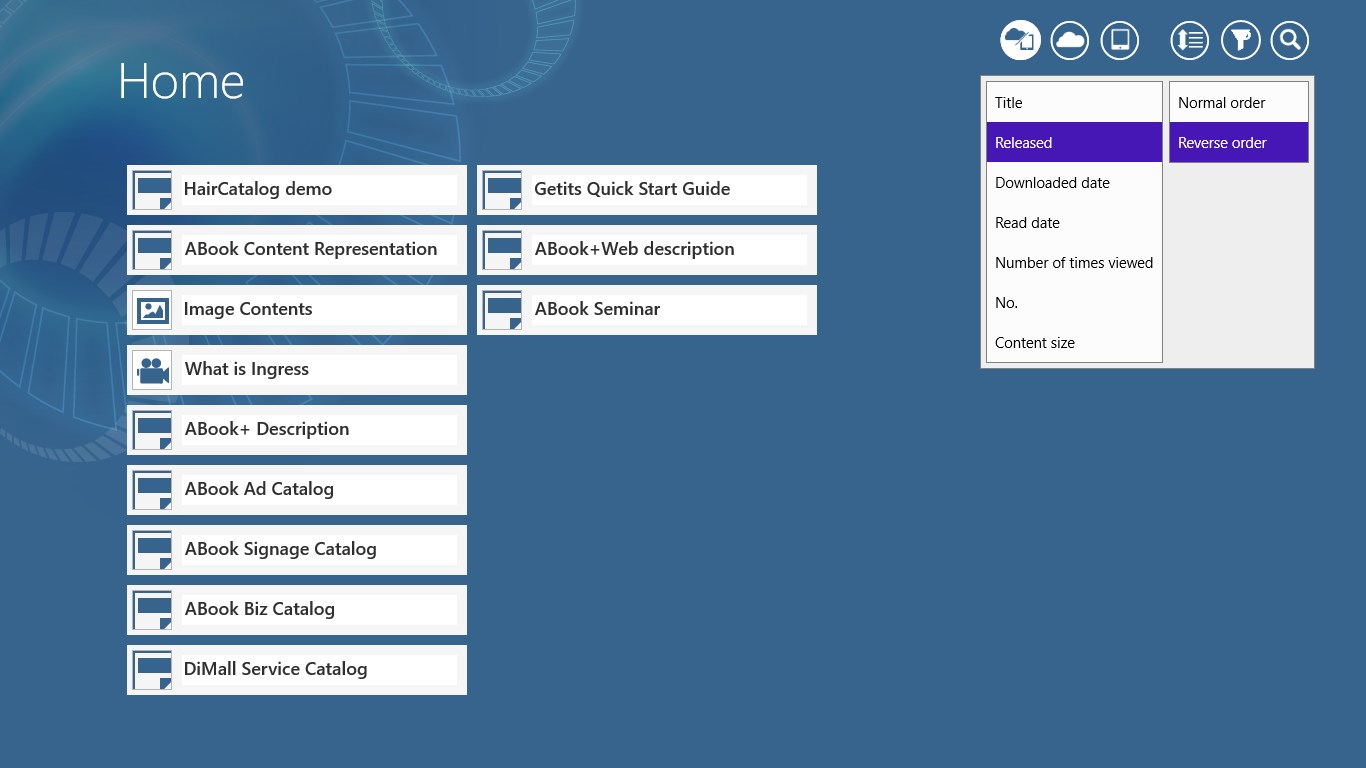Screen dimensions: 1366x768
Task: Choose Released sort option
Action: [1074, 142]
